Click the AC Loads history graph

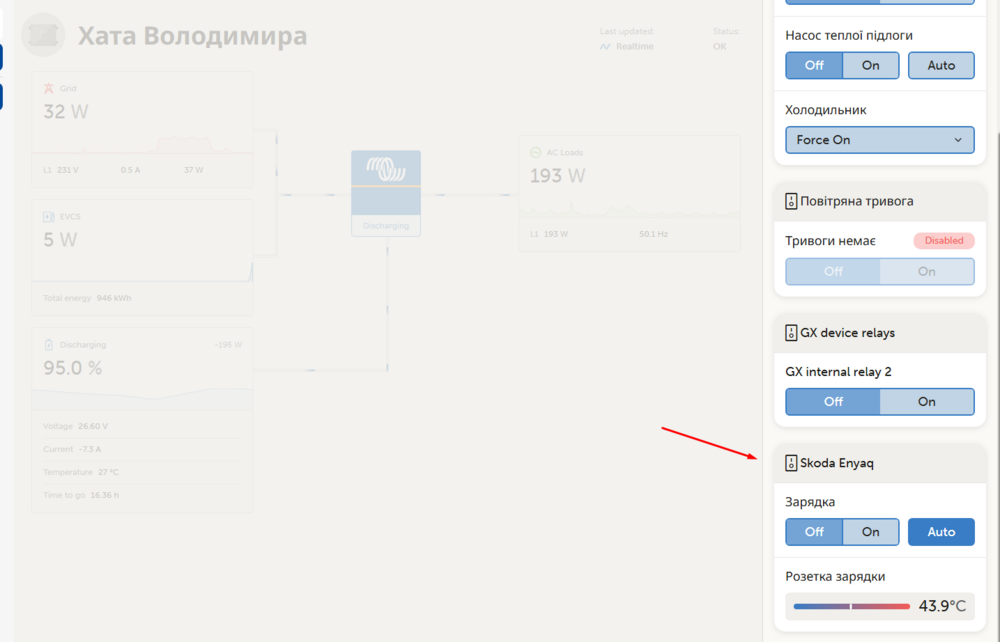click(x=629, y=208)
